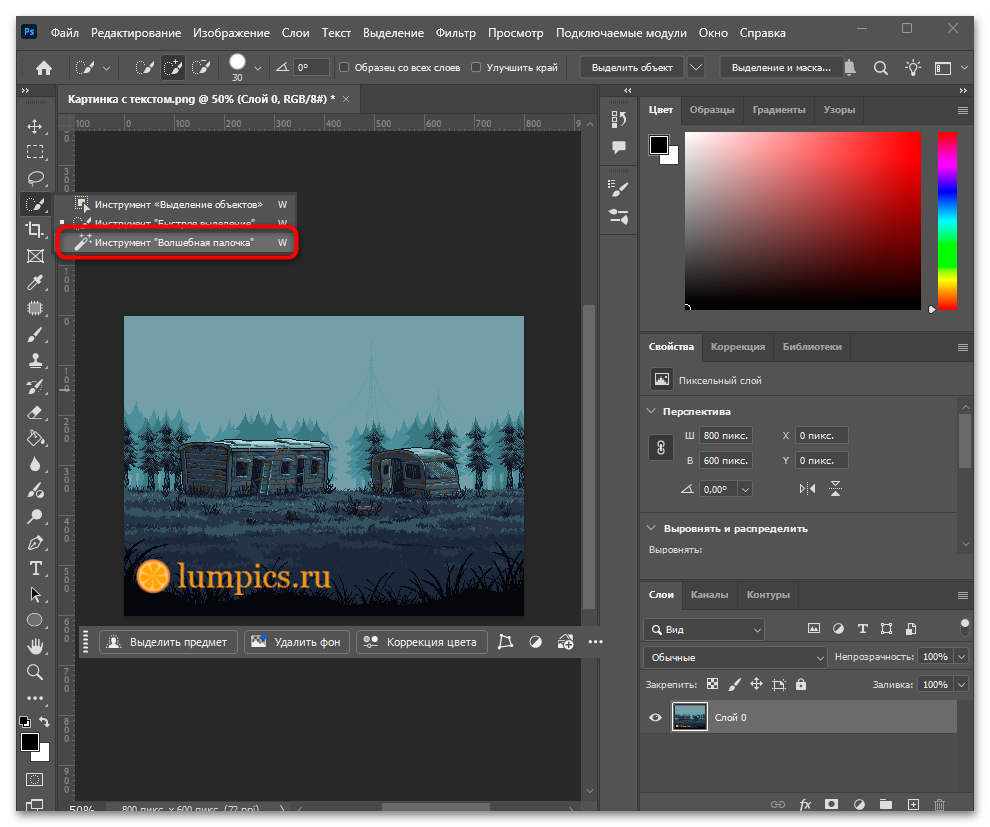Open the «Изображение» menu
The height and width of the screenshot is (827, 990).
pyautogui.click(x=231, y=33)
